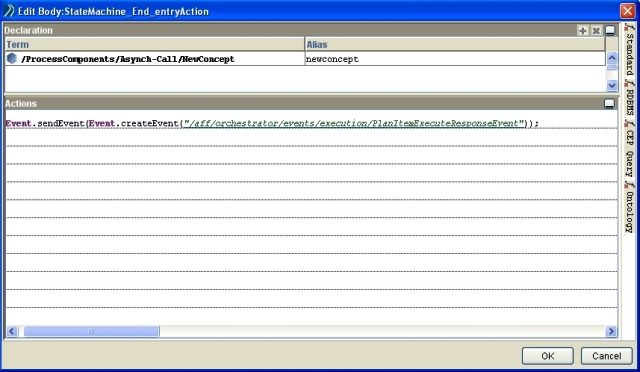Add a new declaration with the plus icon
Viewport: 640px width, 372px height.
582,31
